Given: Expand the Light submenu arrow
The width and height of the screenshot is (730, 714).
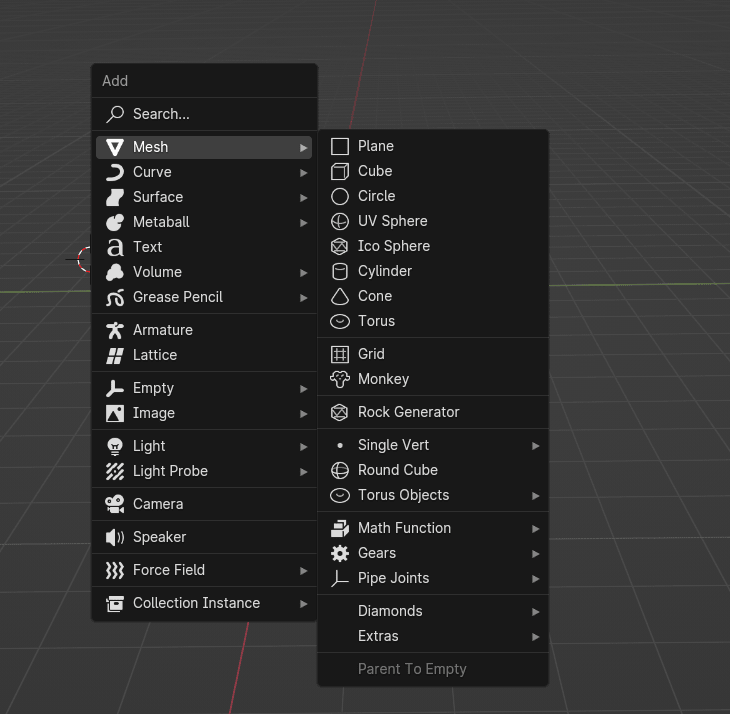Looking at the screenshot, I should [303, 446].
